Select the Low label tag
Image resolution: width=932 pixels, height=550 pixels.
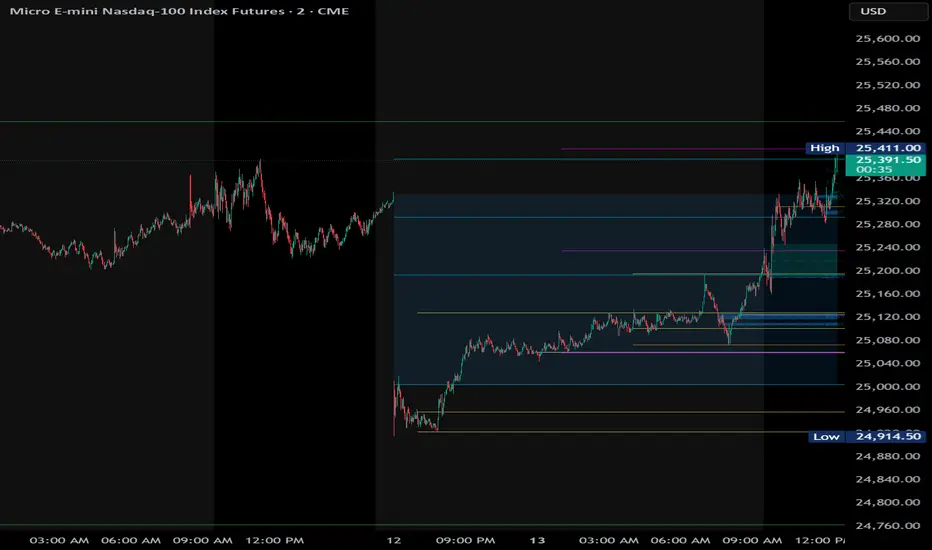pos(826,436)
